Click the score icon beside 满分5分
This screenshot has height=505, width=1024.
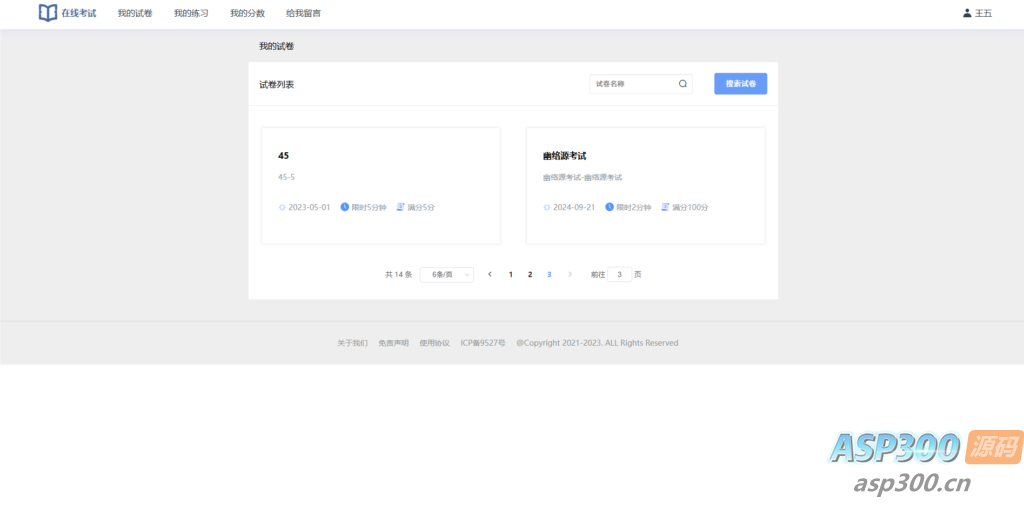[400, 207]
